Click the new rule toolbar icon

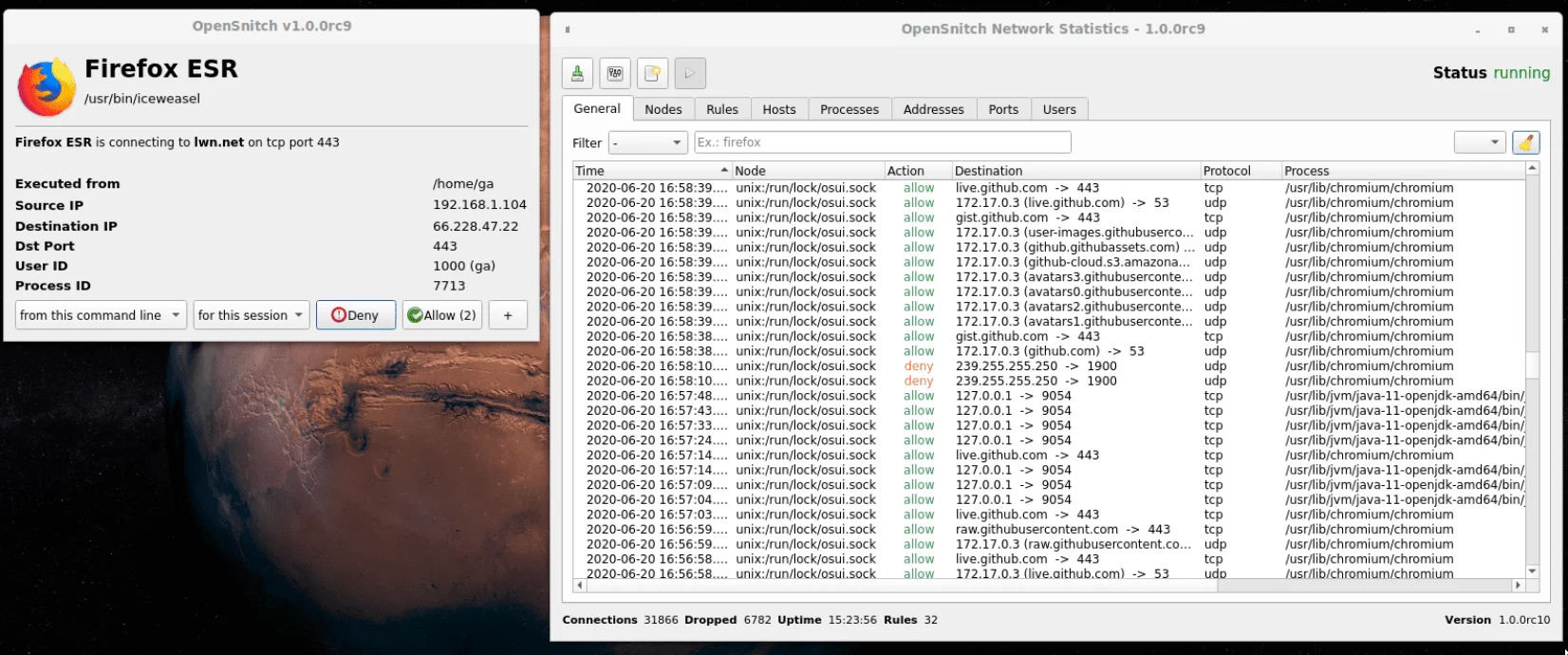point(652,73)
